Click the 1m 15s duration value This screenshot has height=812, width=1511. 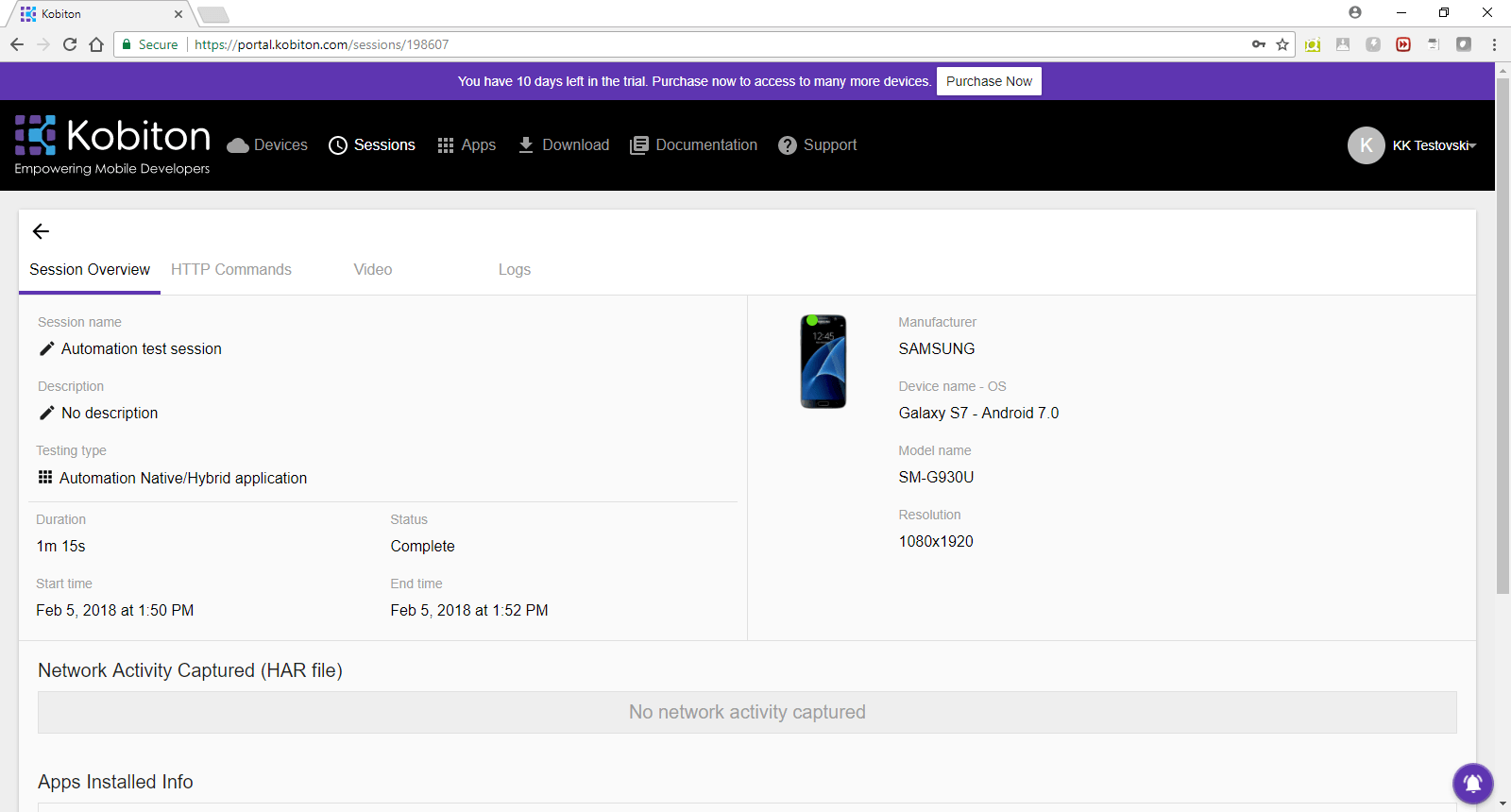61,546
